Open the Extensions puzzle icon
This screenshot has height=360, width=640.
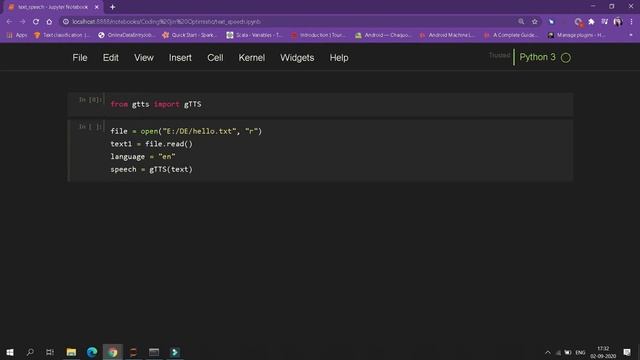591,22
